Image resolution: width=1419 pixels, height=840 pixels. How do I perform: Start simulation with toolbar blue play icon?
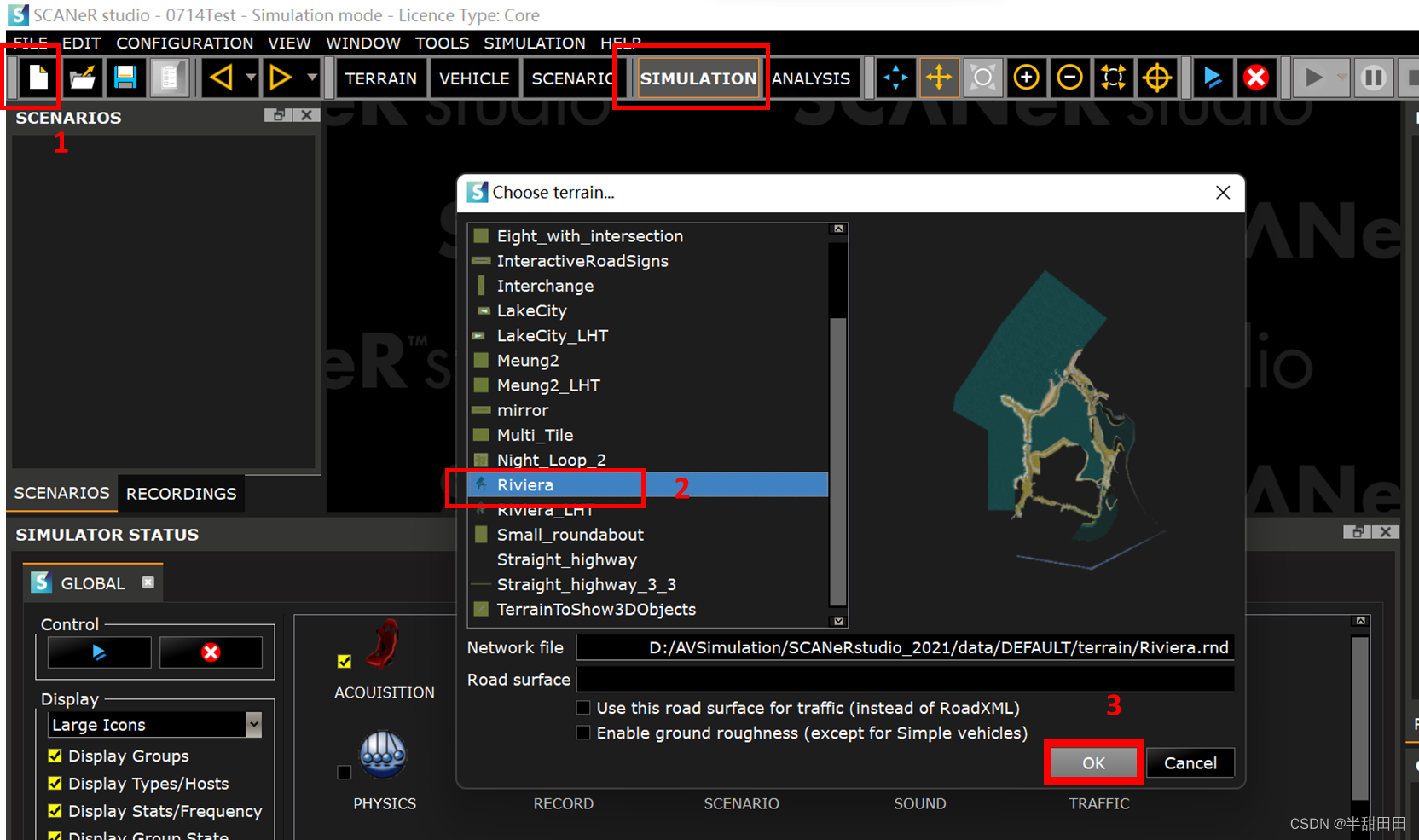click(1212, 78)
